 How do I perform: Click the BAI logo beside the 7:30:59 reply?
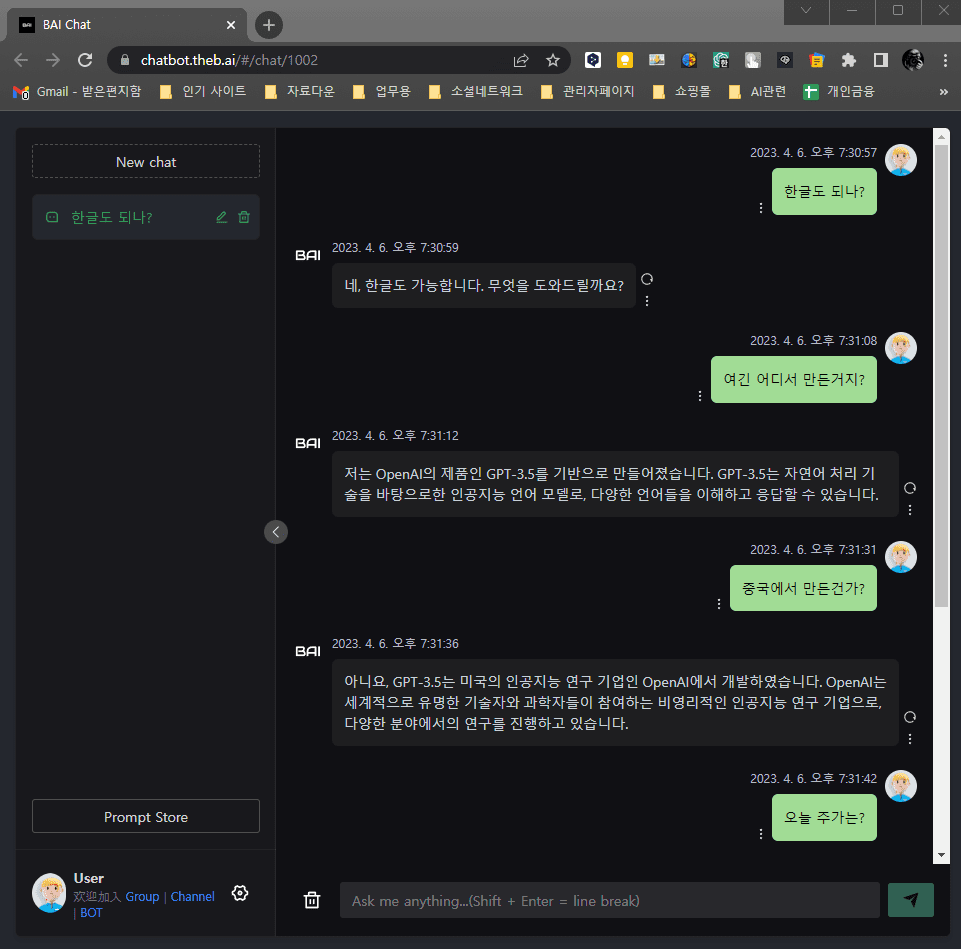coord(308,255)
